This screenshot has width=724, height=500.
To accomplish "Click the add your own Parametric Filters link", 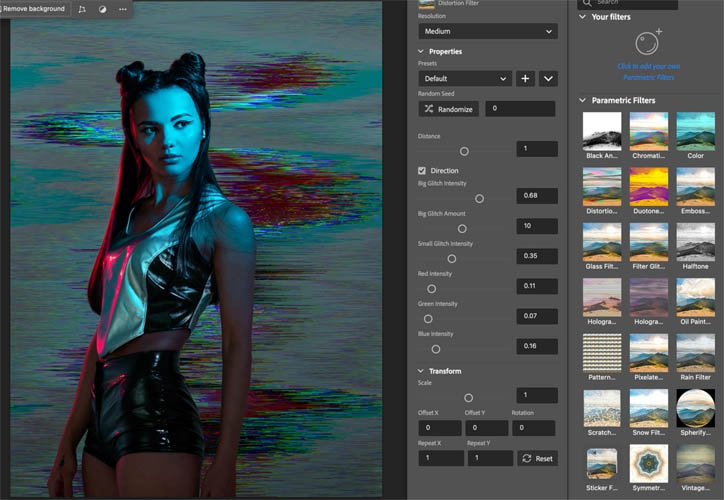I will [648, 72].
